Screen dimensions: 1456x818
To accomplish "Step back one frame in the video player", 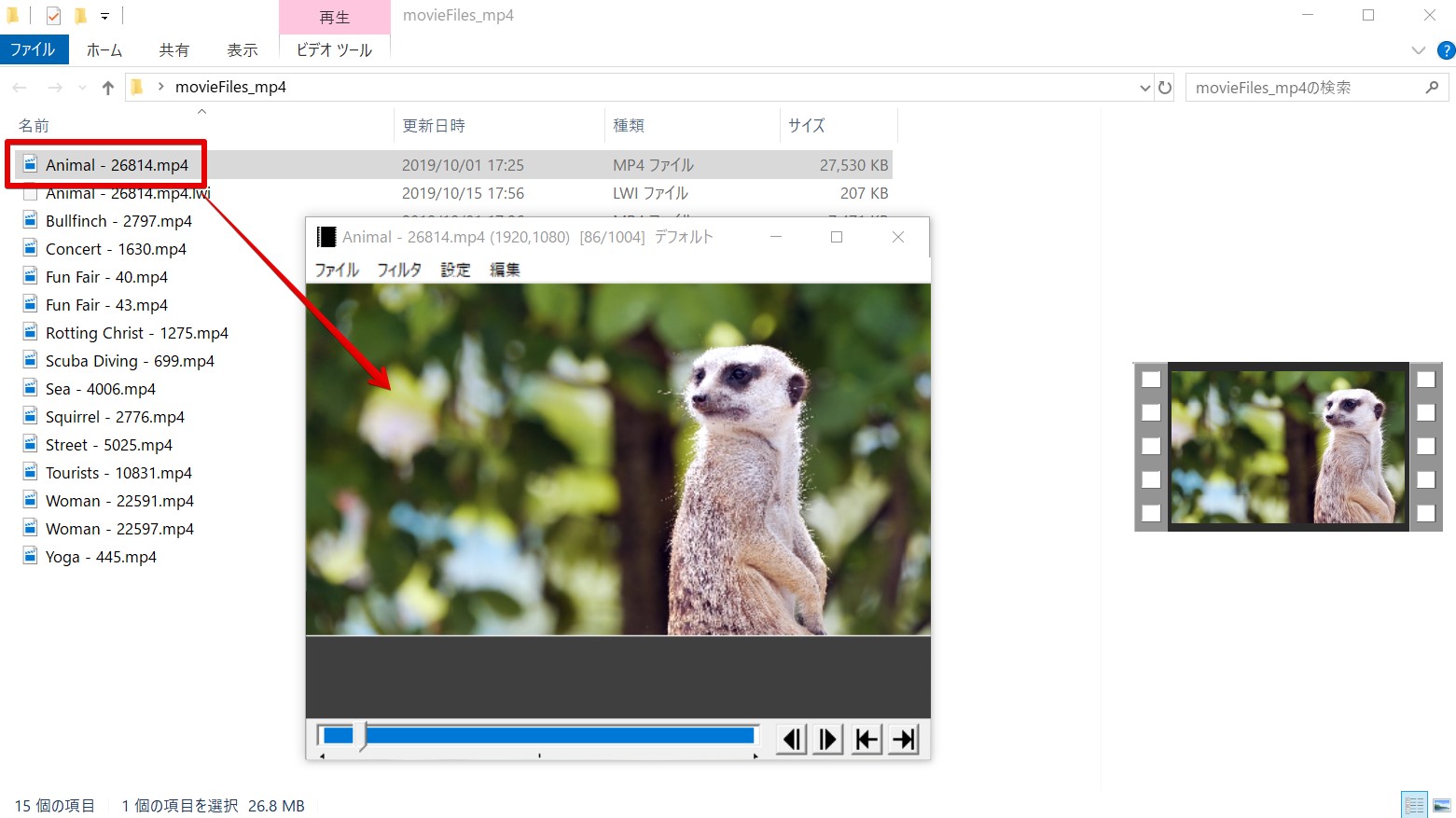I will (x=790, y=739).
